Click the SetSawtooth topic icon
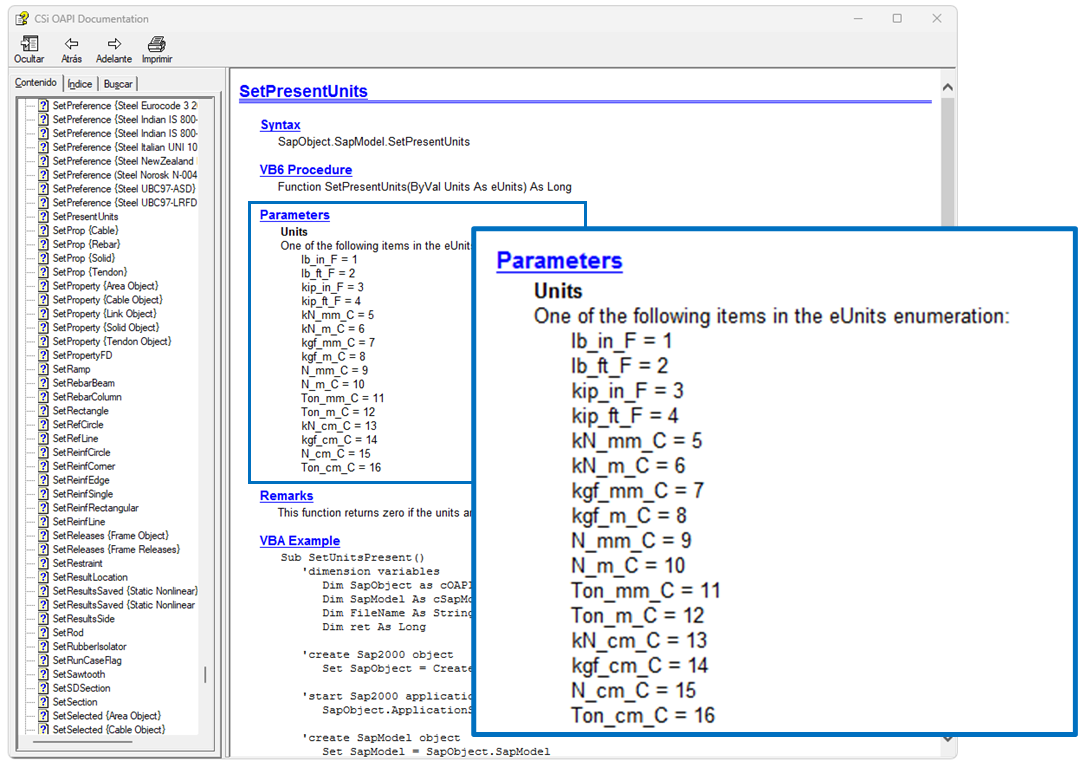This screenshot has height=761, width=1078. coord(43,674)
